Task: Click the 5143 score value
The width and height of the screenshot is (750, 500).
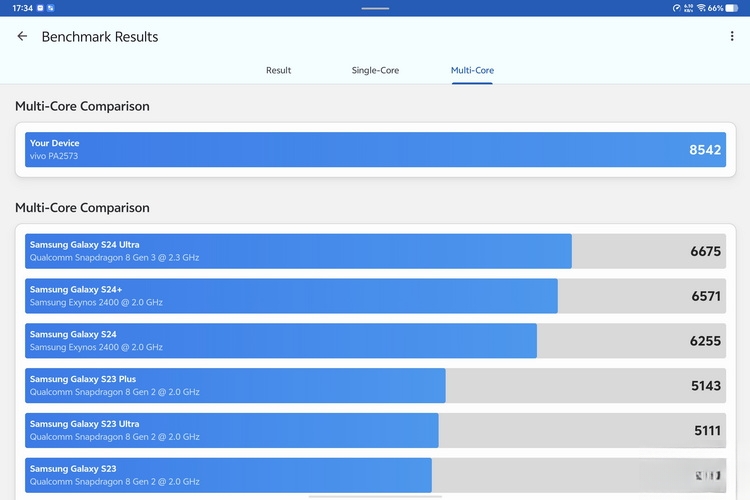Action: (x=706, y=386)
